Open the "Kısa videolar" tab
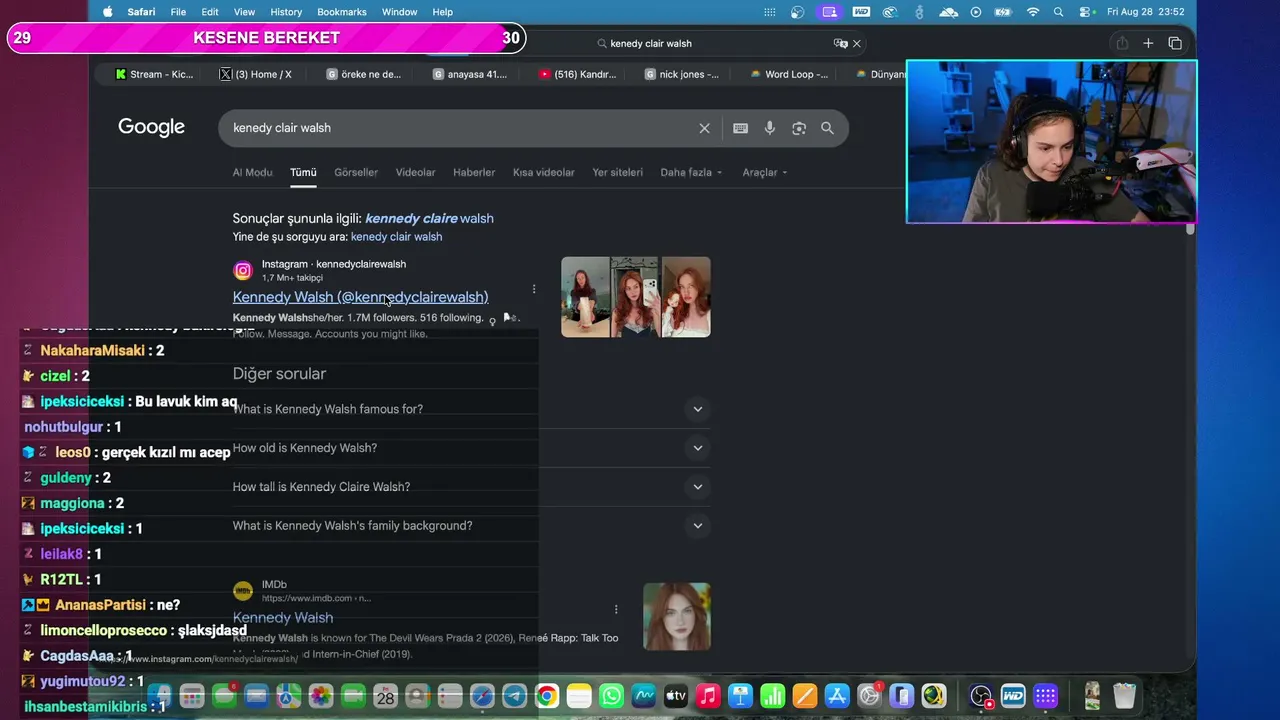 coord(544,172)
